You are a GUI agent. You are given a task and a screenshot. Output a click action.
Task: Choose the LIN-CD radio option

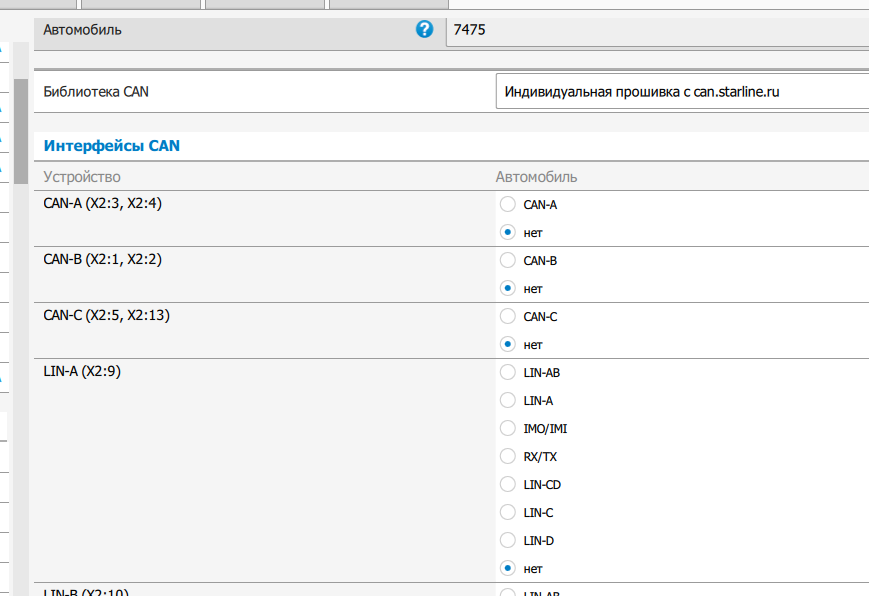[x=508, y=484]
